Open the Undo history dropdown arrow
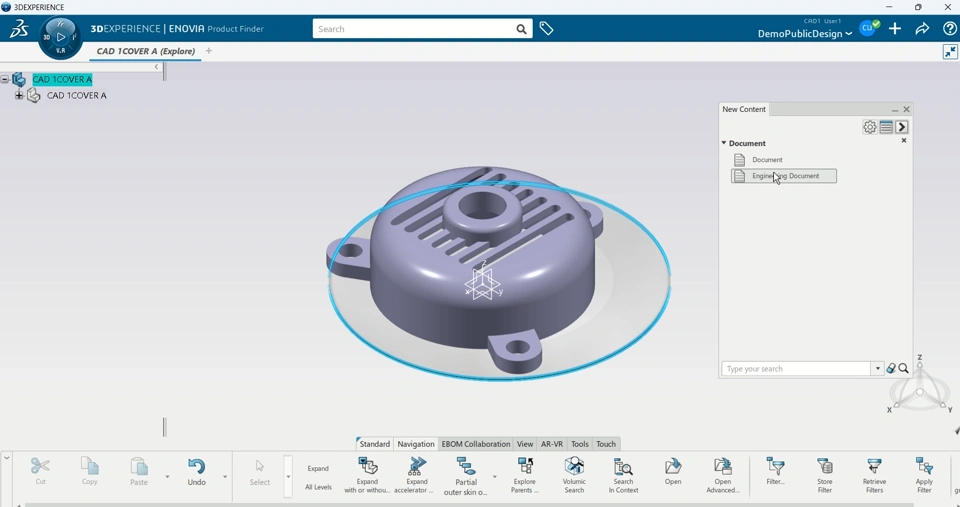The width and height of the screenshot is (960, 507). [225, 476]
